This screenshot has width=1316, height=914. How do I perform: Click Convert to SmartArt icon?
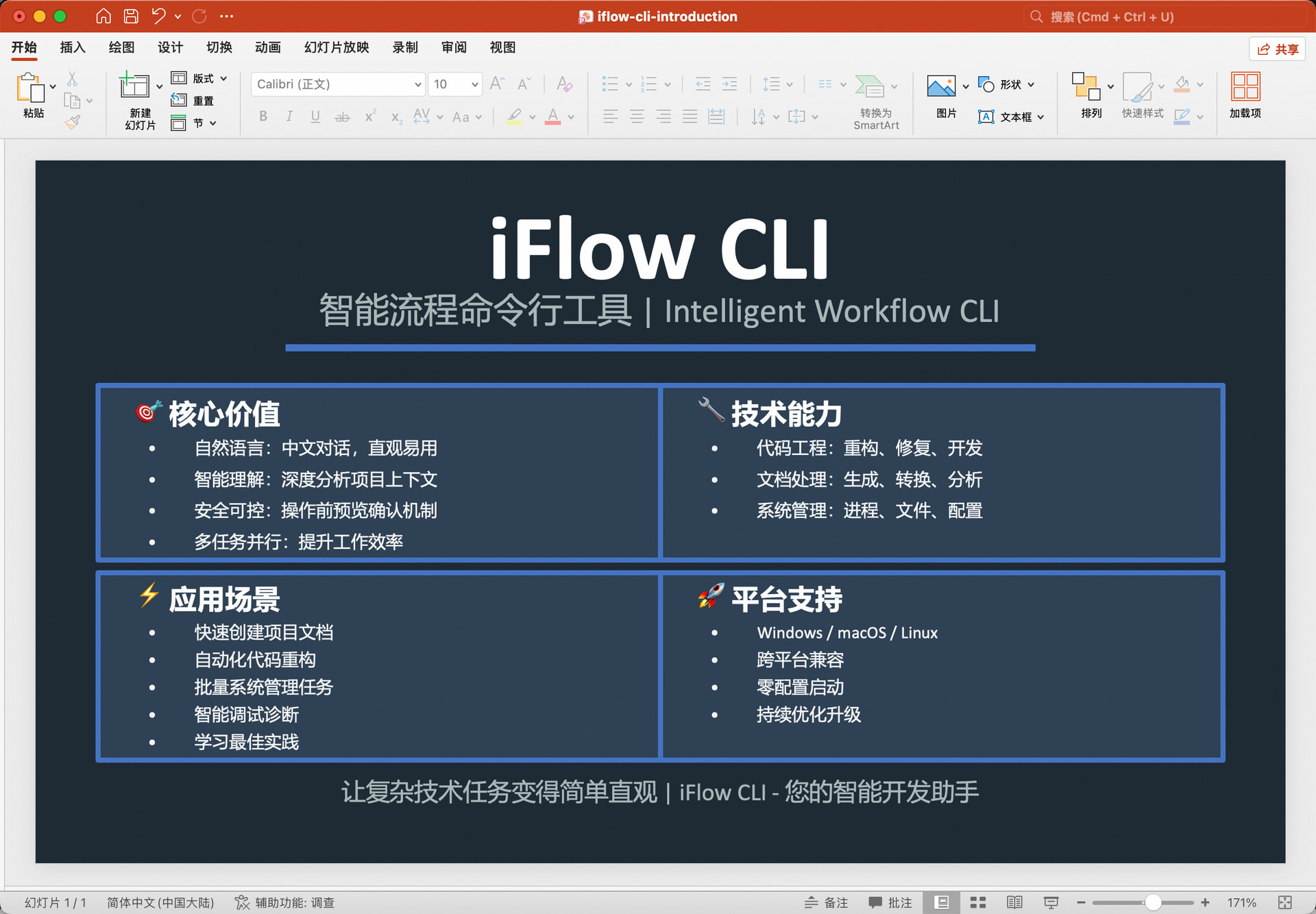point(870,86)
